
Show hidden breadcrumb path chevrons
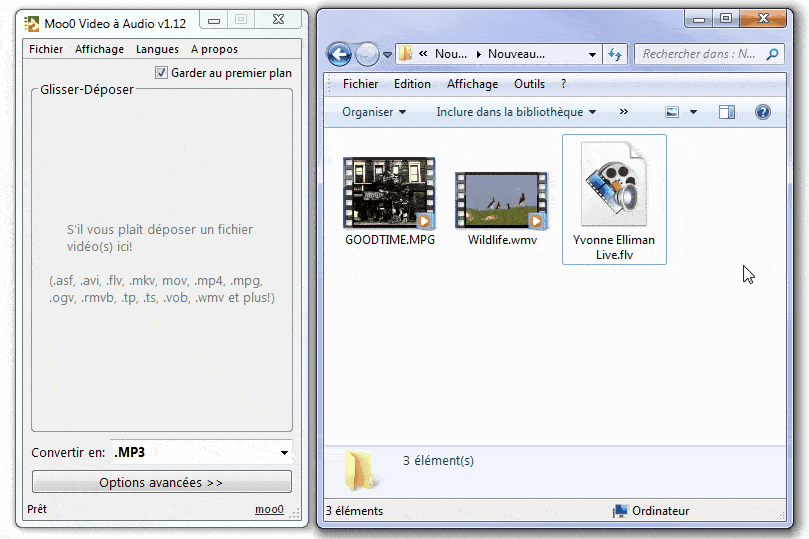[x=423, y=54]
